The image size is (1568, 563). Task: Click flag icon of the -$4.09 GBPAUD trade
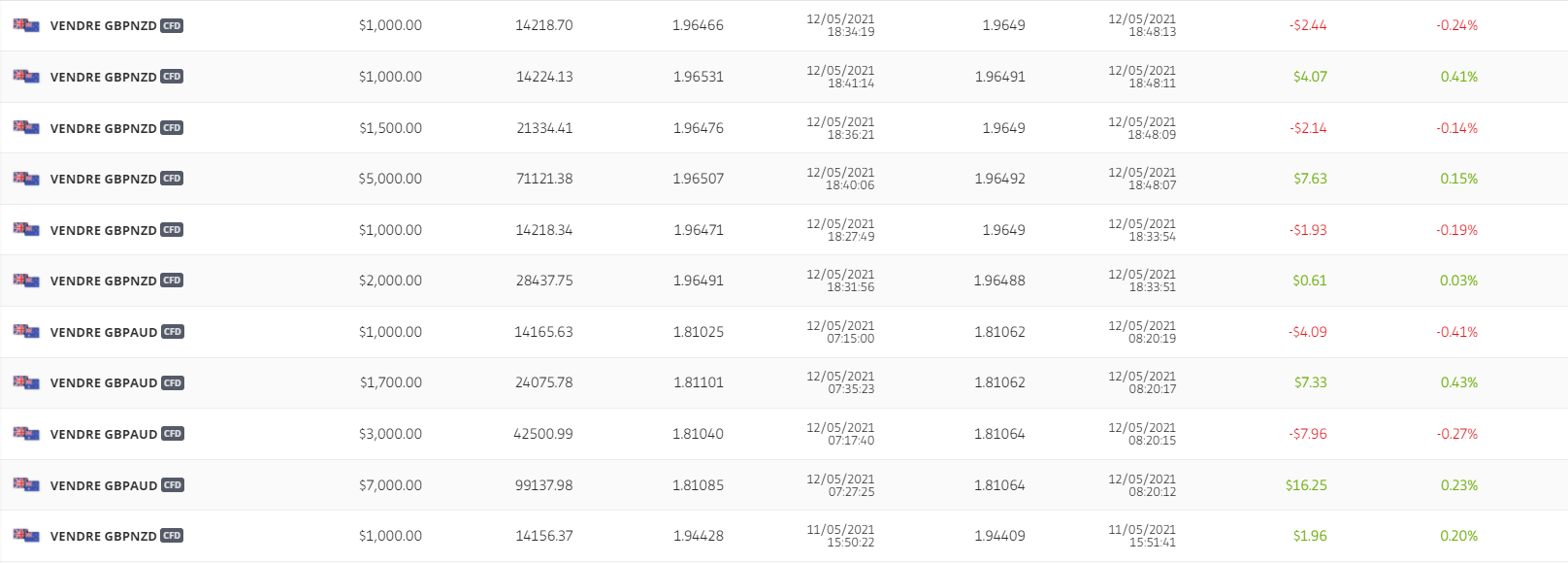pos(26,332)
